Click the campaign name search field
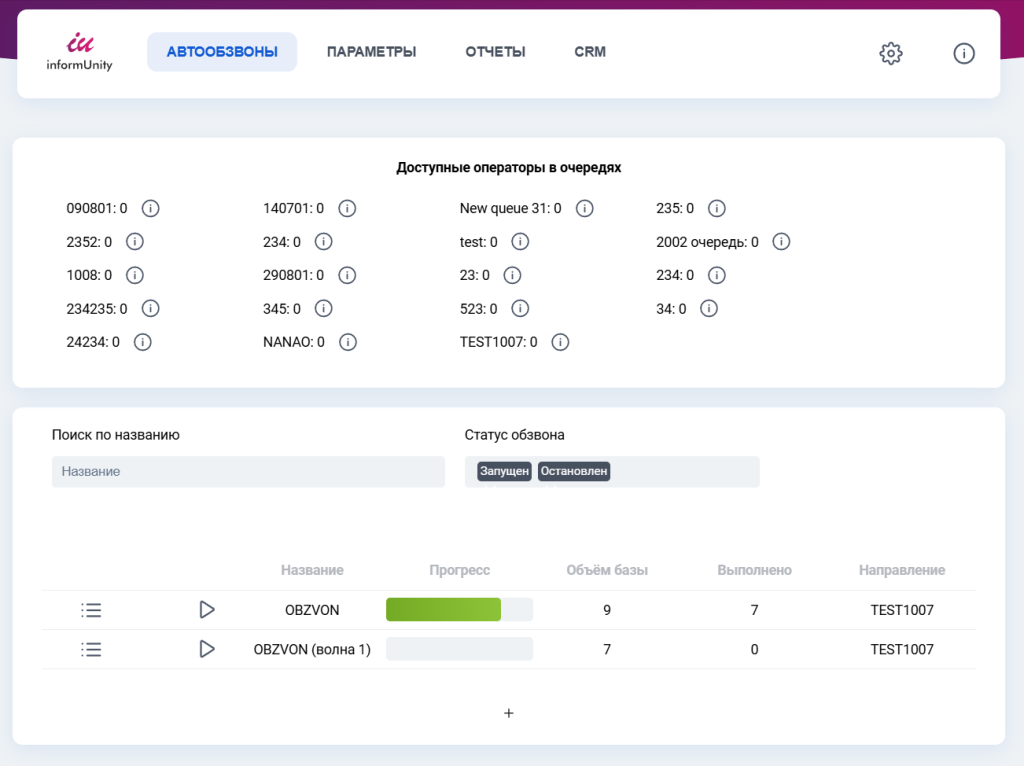Viewport: 1024px width, 766px height. 248,471
